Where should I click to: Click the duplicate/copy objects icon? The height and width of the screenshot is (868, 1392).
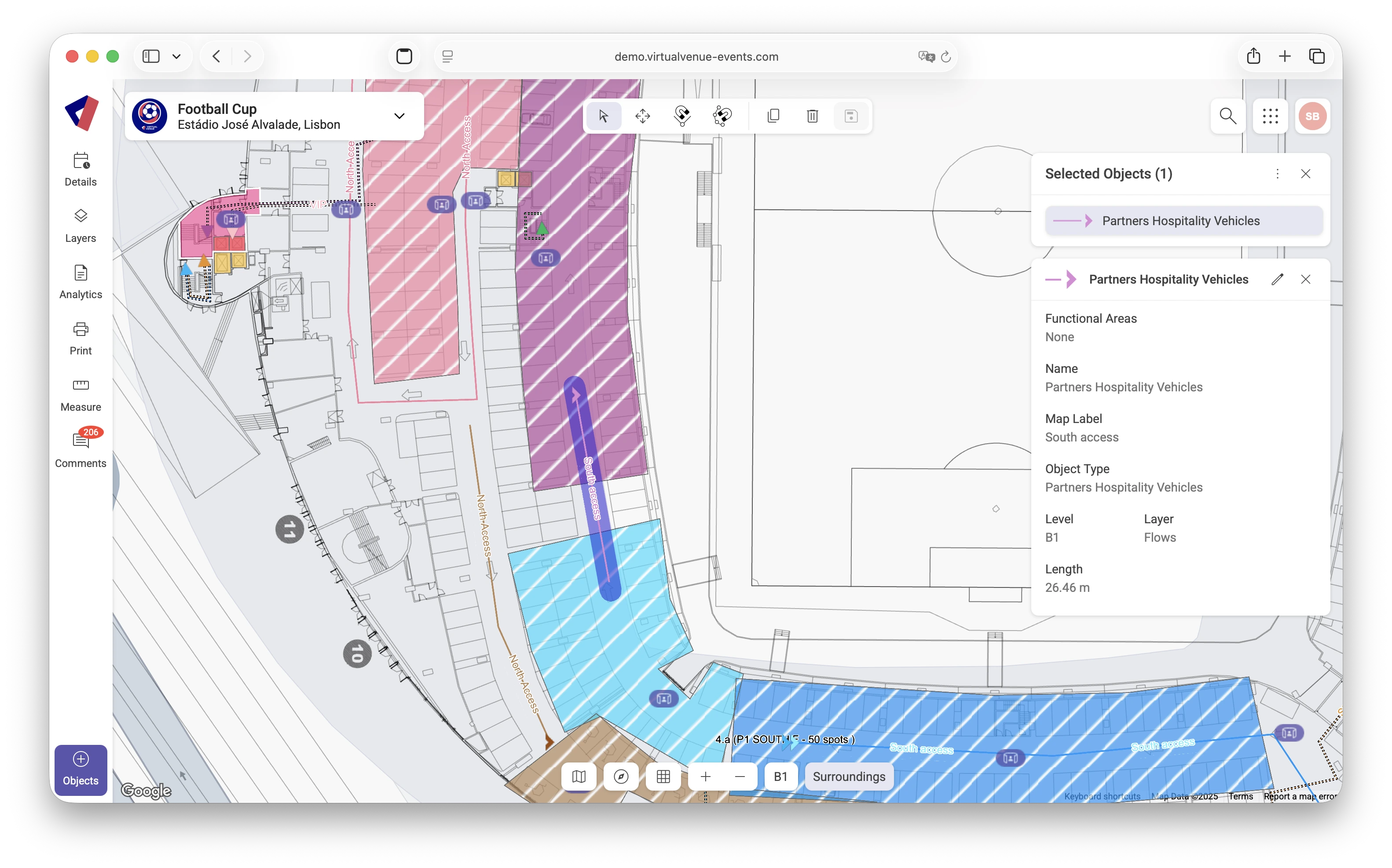pos(773,117)
